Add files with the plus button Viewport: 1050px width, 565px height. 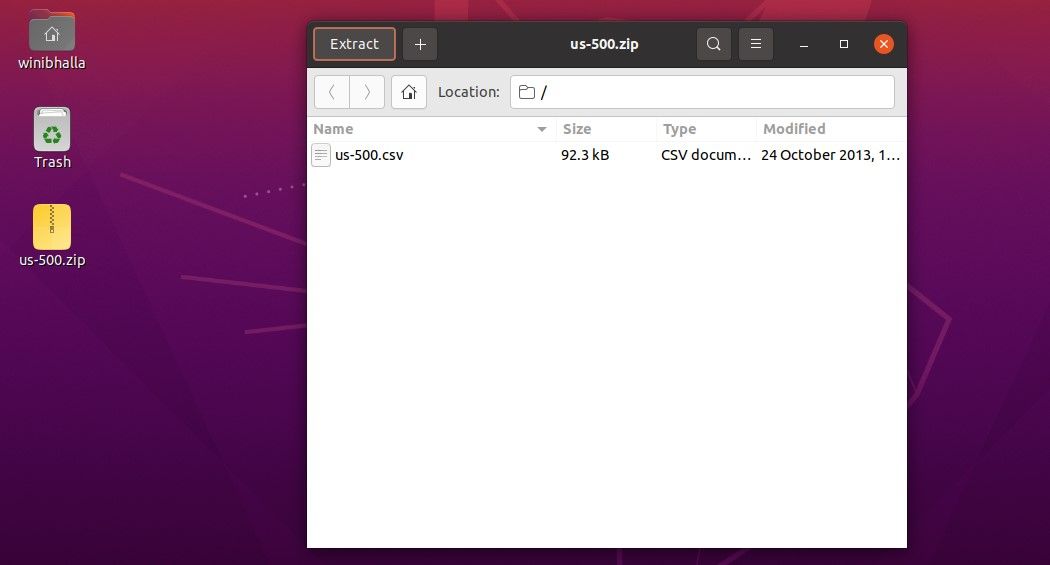[x=420, y=44]
